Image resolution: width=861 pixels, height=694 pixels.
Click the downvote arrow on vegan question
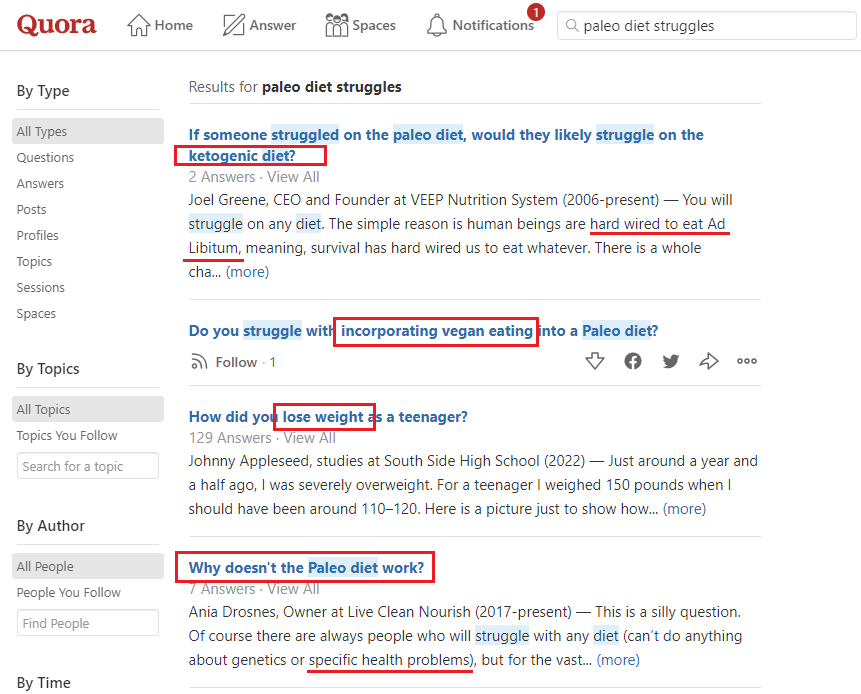595,361
